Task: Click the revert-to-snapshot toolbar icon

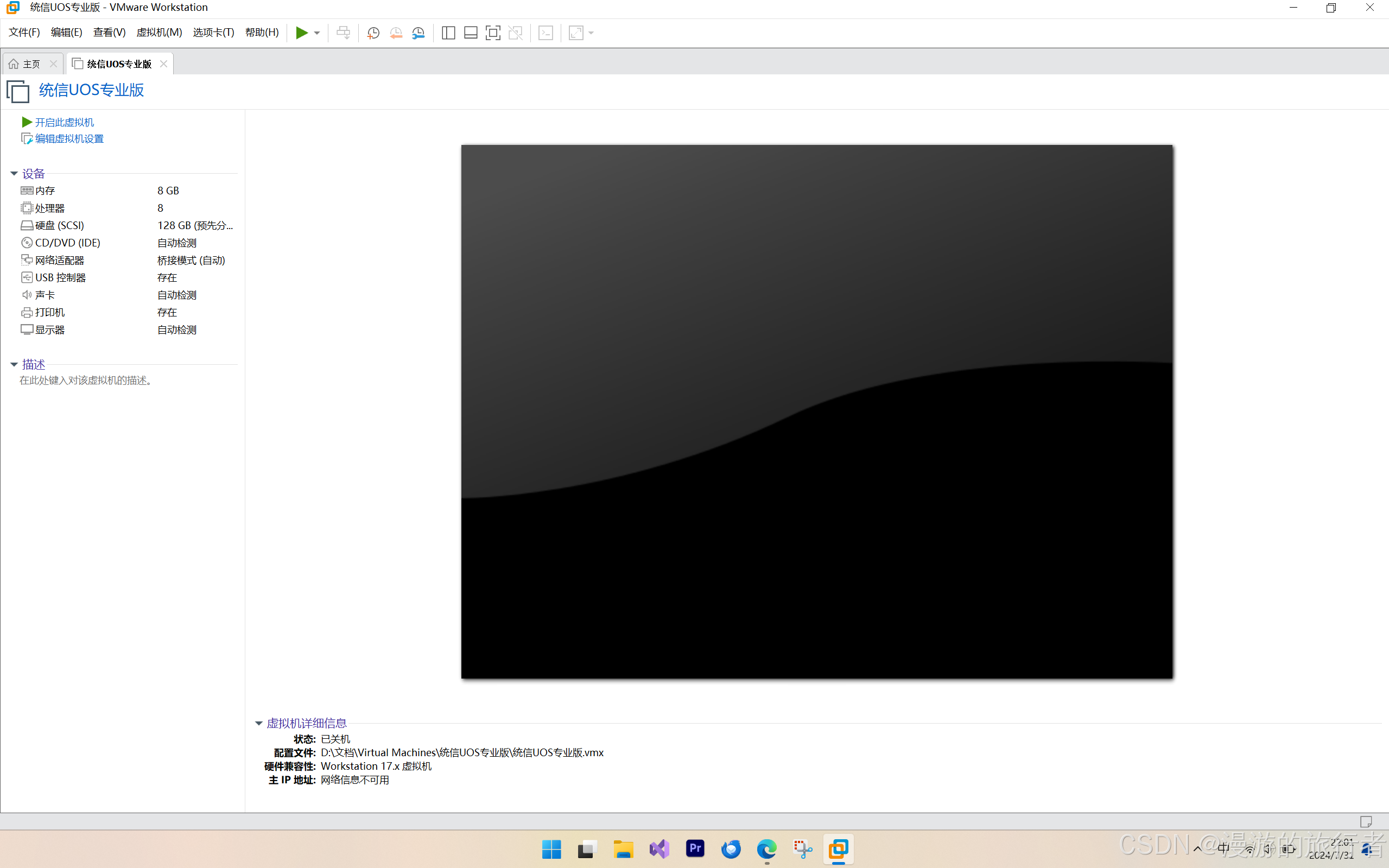Action: 396,33
